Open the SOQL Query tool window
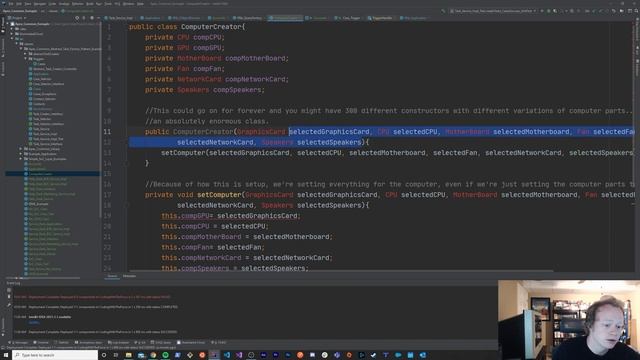This screenshot has width=640, height=360. 161,342
